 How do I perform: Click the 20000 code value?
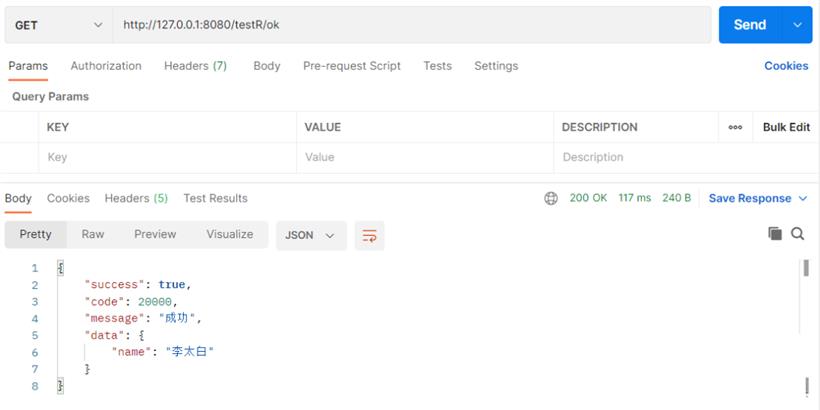(155, 302)
